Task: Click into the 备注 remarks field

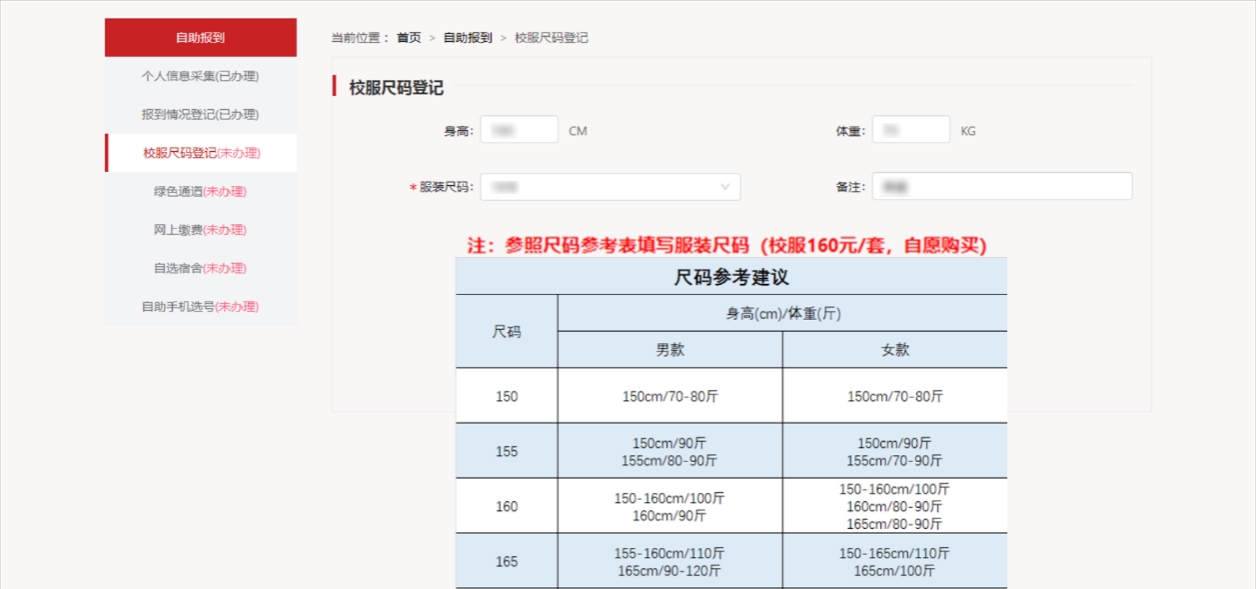Action: [x=1001, y=187]
